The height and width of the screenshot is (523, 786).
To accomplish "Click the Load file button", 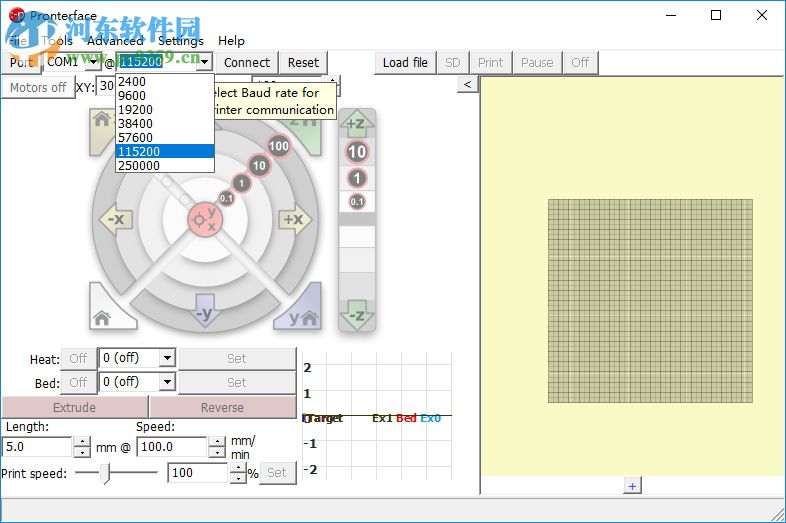I will 405,63.
